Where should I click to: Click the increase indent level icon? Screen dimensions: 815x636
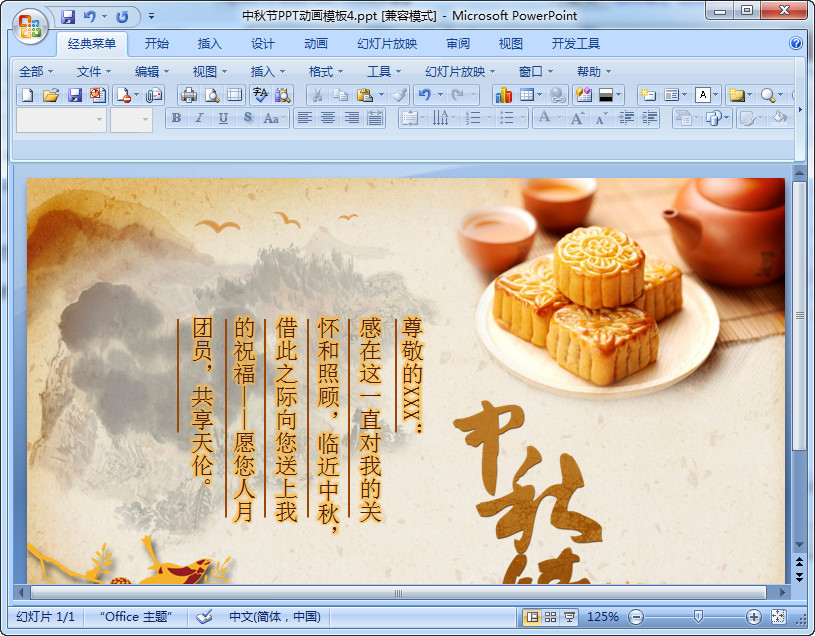pyautogui.click(x=650, y=118)
